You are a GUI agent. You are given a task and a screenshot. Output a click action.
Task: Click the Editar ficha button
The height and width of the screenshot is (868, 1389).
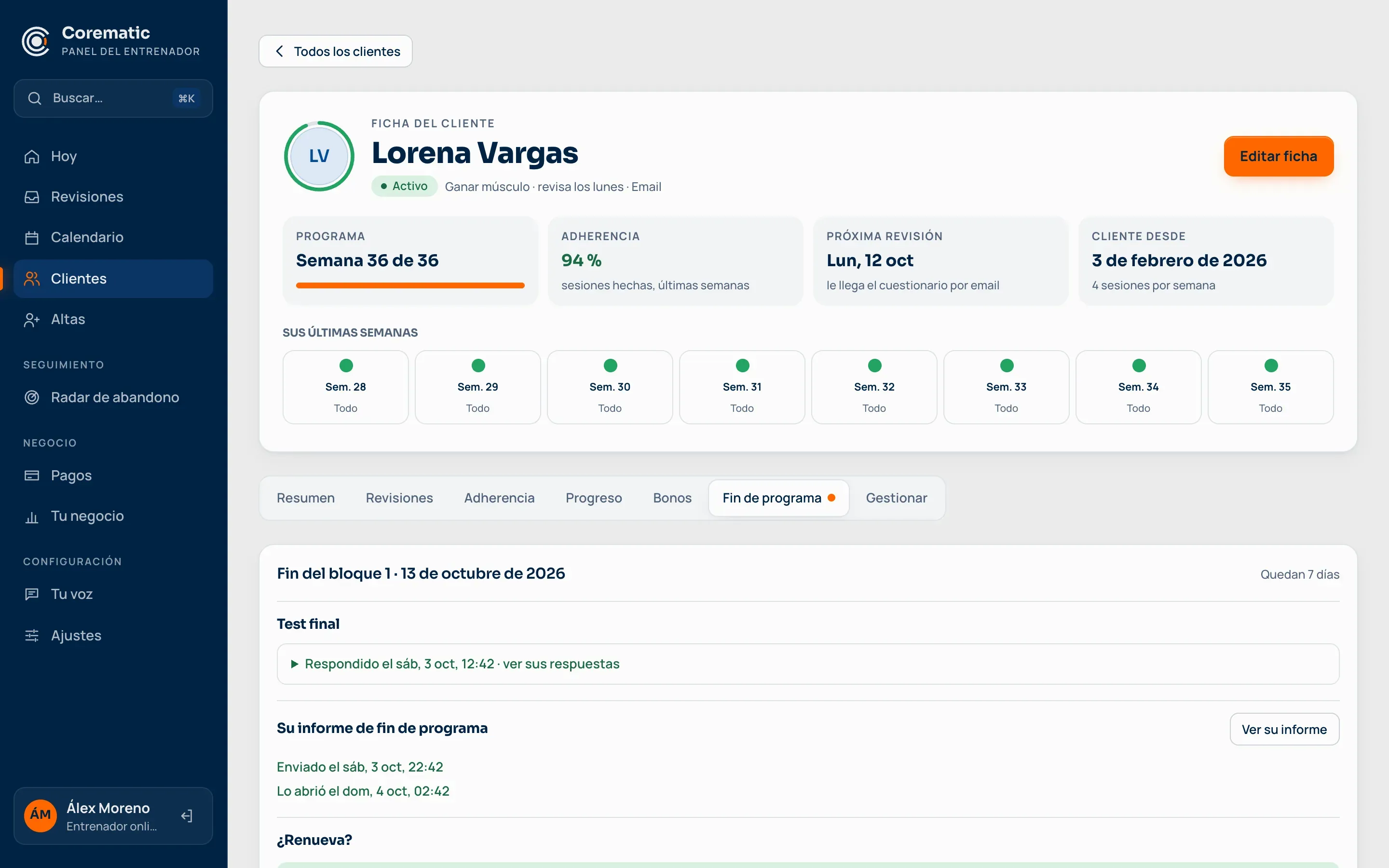coord(1278,156)
